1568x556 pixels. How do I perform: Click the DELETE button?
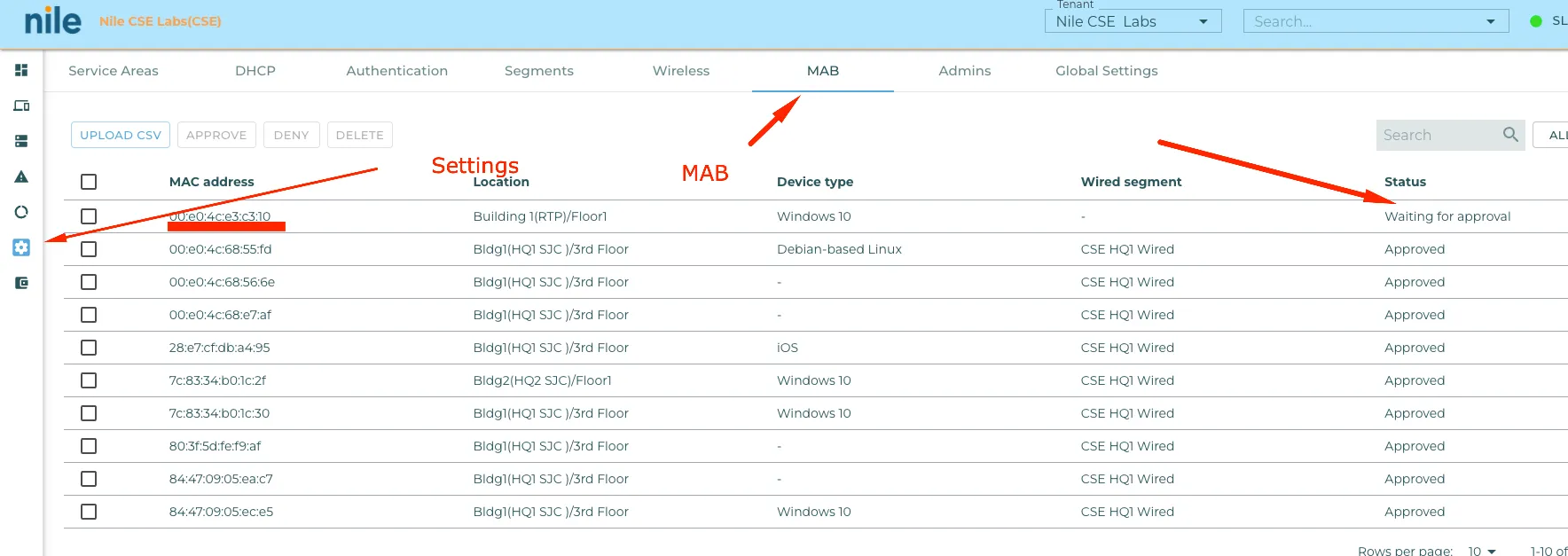(359, 135)
